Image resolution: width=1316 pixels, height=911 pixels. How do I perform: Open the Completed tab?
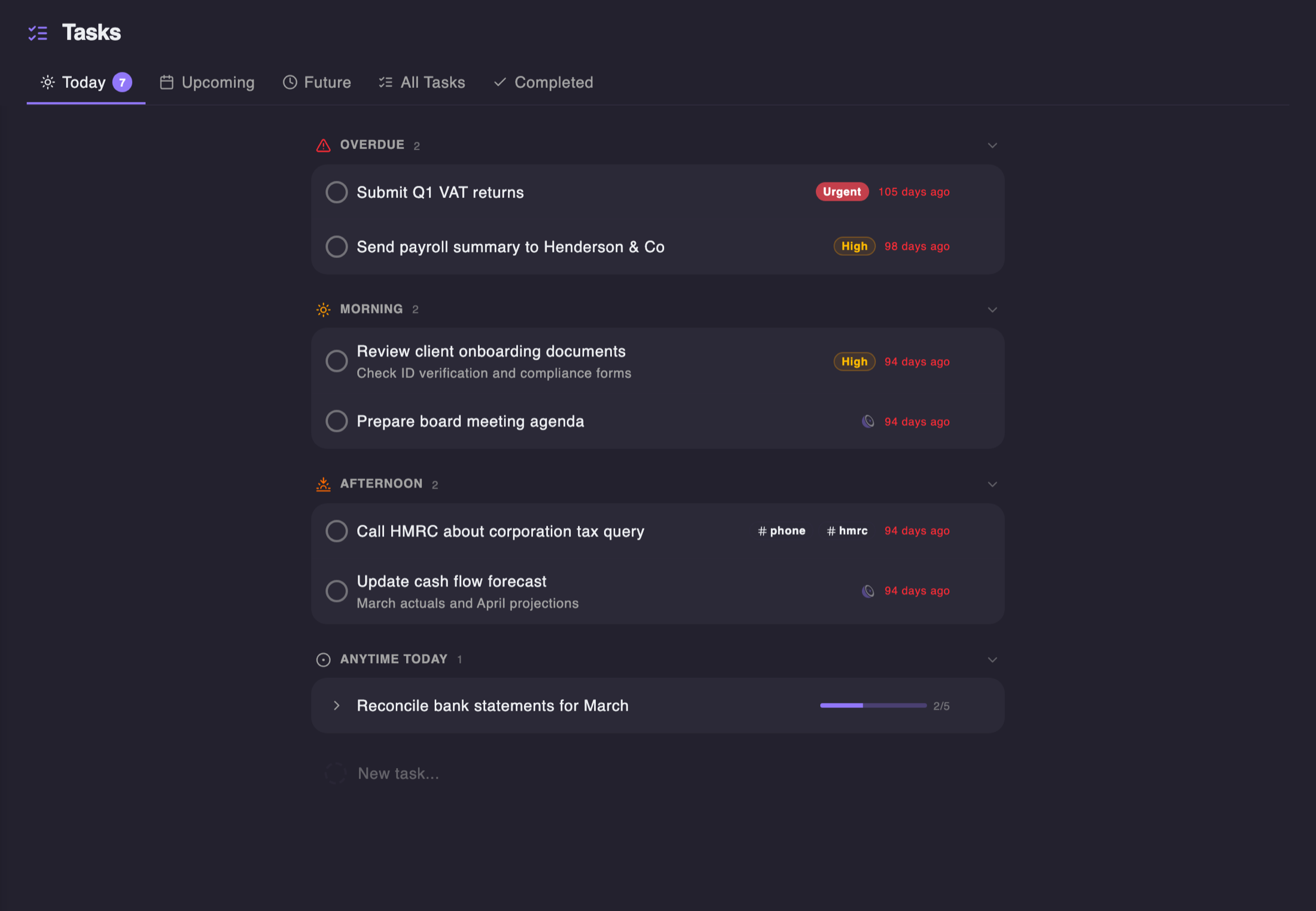(543, 82)
